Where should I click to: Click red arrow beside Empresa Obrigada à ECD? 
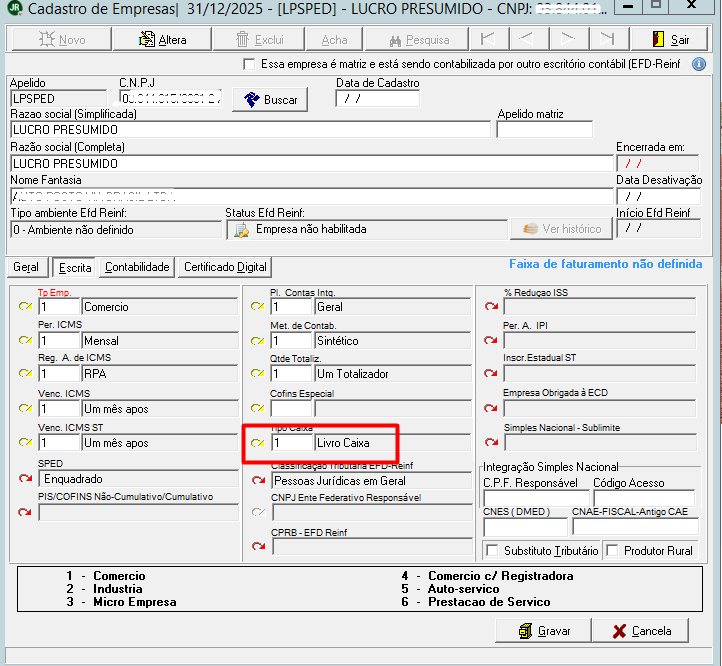pyautogui.click(x=491, y=408)
